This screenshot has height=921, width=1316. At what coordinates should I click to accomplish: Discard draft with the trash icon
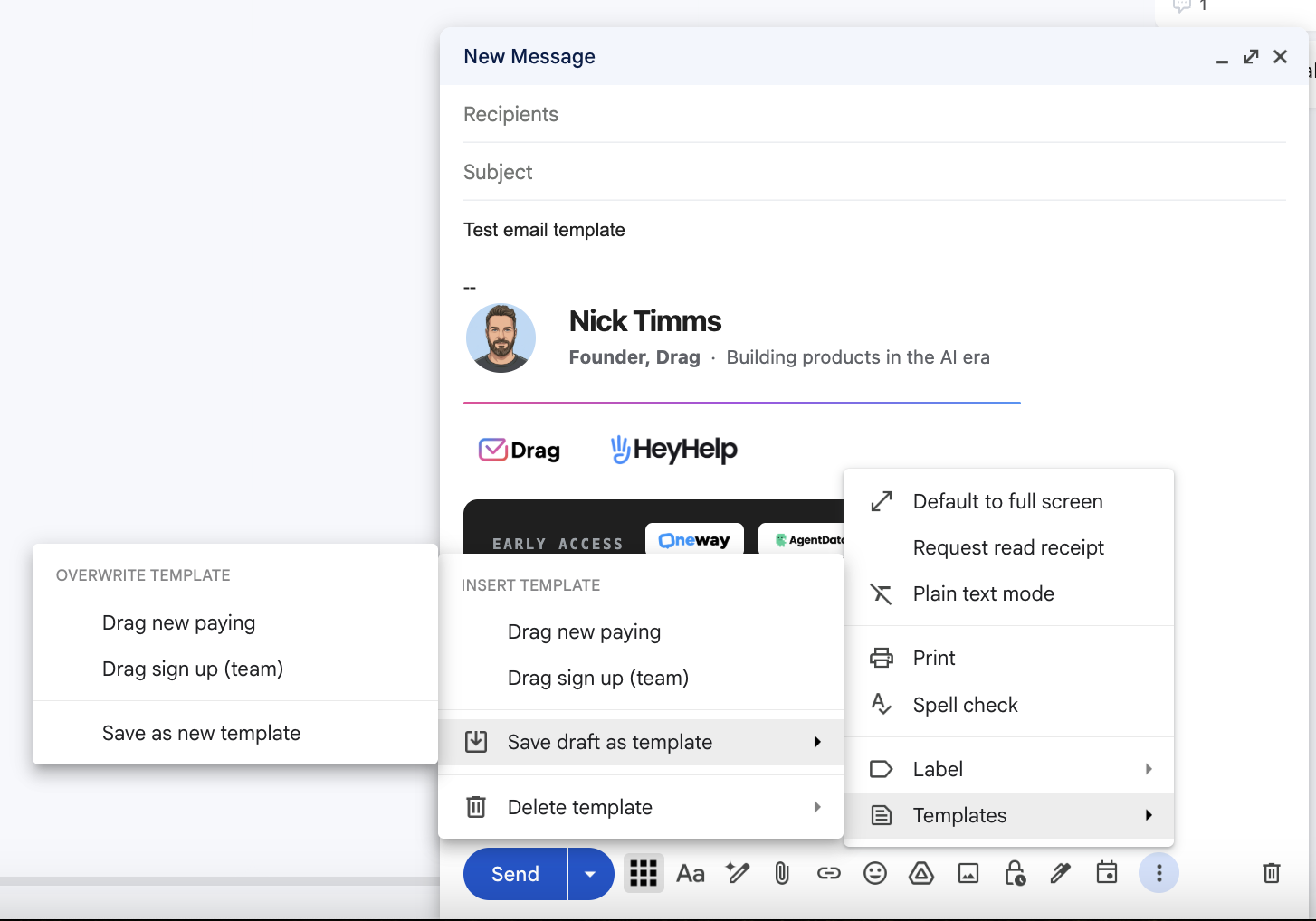point(1272,873)
